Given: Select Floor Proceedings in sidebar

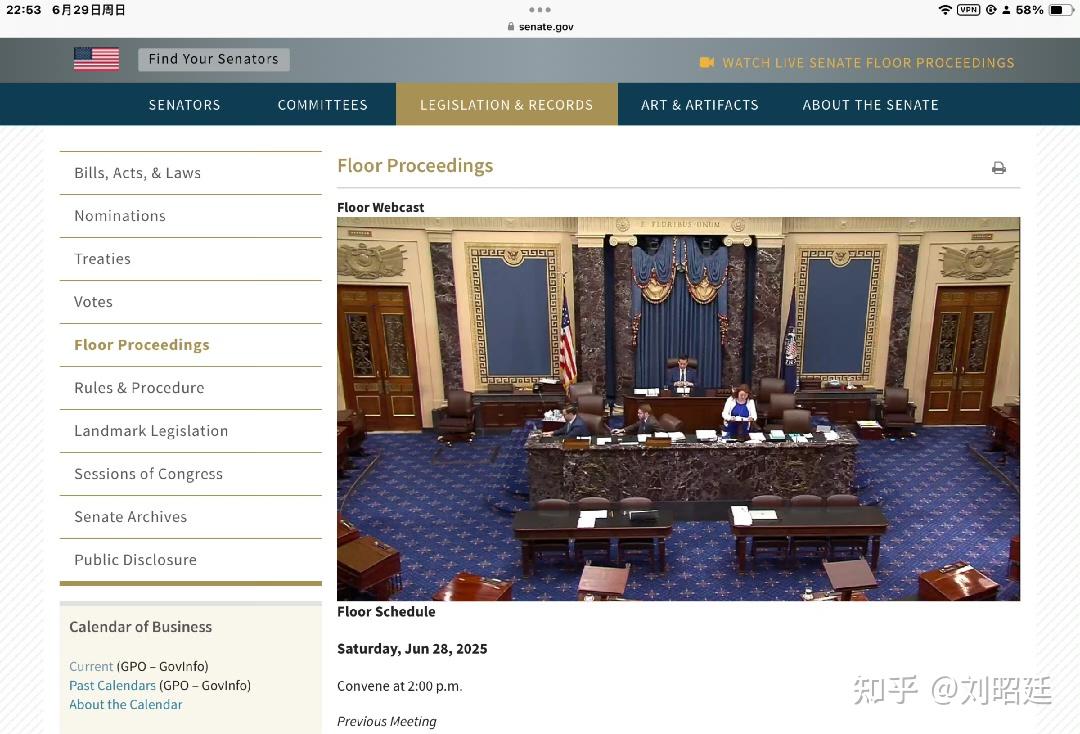Looking at the screenshot, I should click(x=191, y=345).
